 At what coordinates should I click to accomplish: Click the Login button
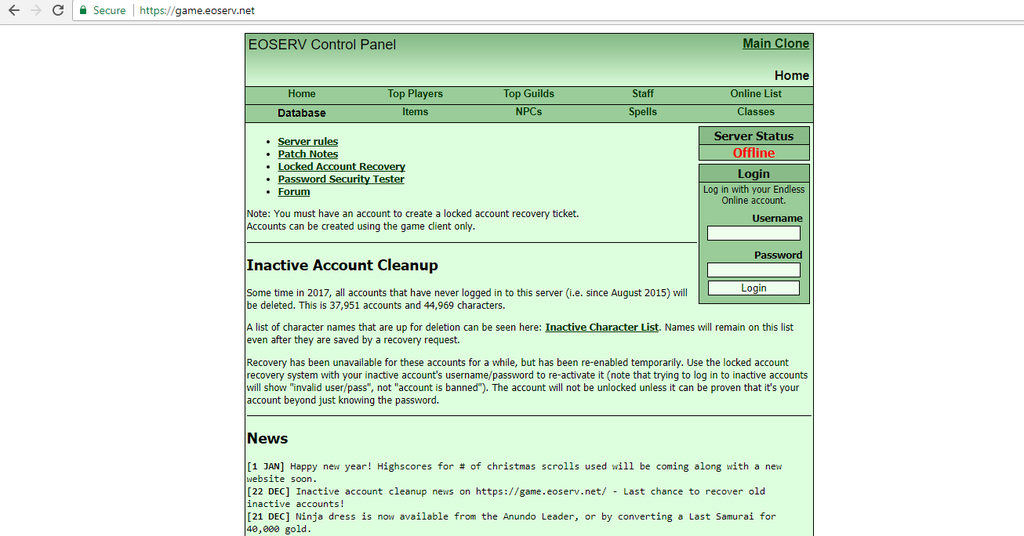(754, 289)
